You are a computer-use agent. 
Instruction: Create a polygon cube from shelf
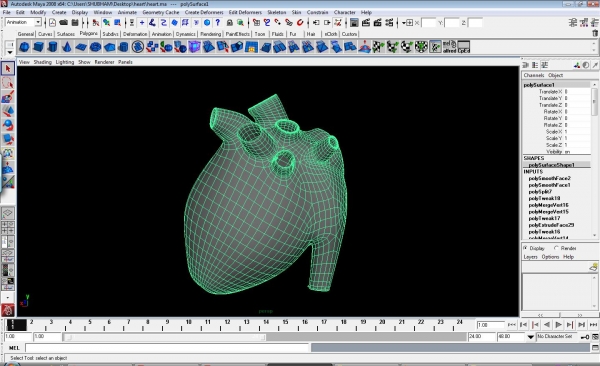[38, 47]
